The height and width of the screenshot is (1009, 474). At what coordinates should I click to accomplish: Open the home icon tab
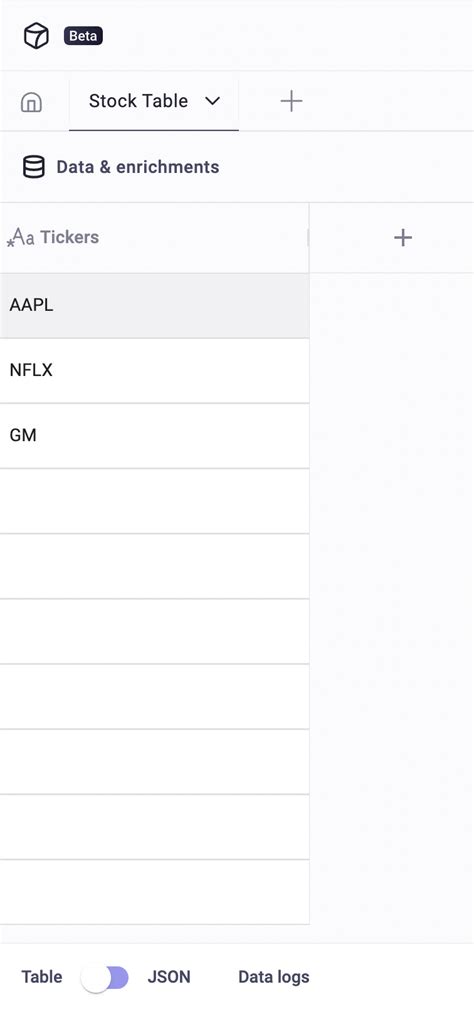point(32,102)
